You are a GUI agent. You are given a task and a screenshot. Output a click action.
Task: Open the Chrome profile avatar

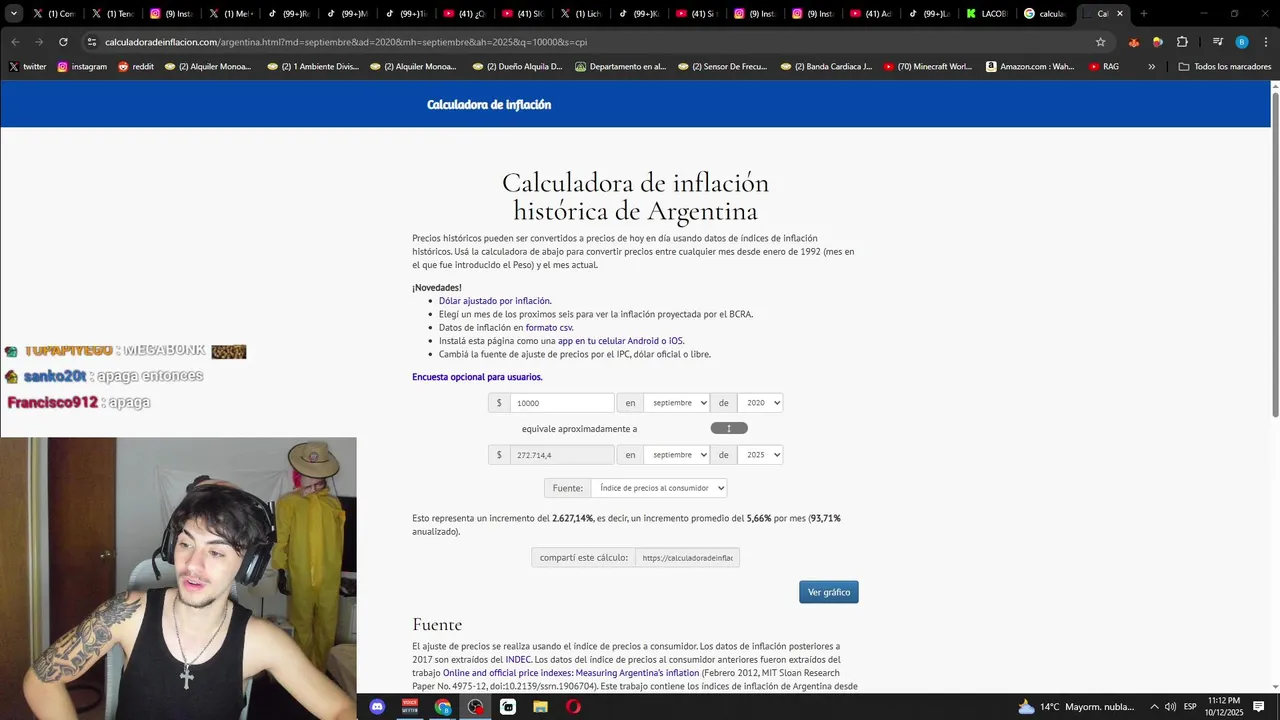tap(1241, 42)
